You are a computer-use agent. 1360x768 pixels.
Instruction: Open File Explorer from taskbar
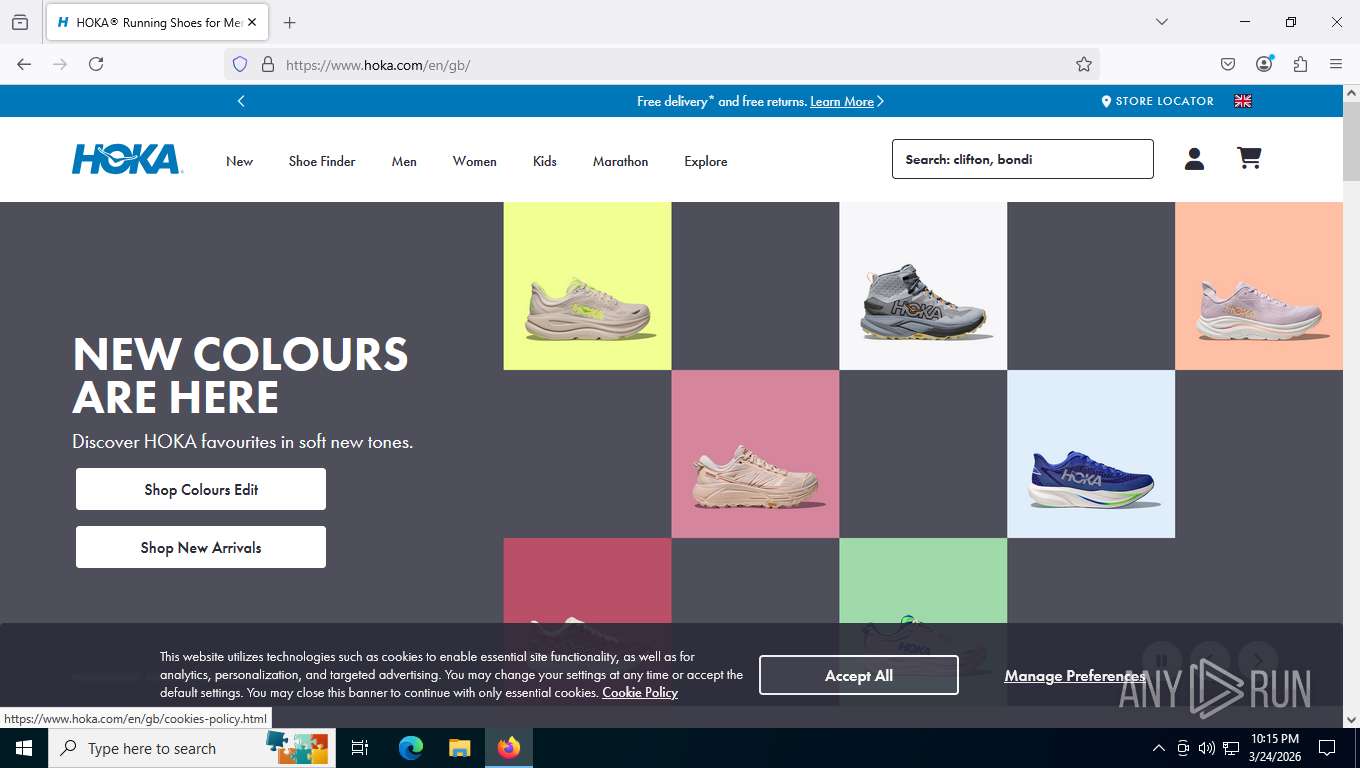(x=459, y=748)
